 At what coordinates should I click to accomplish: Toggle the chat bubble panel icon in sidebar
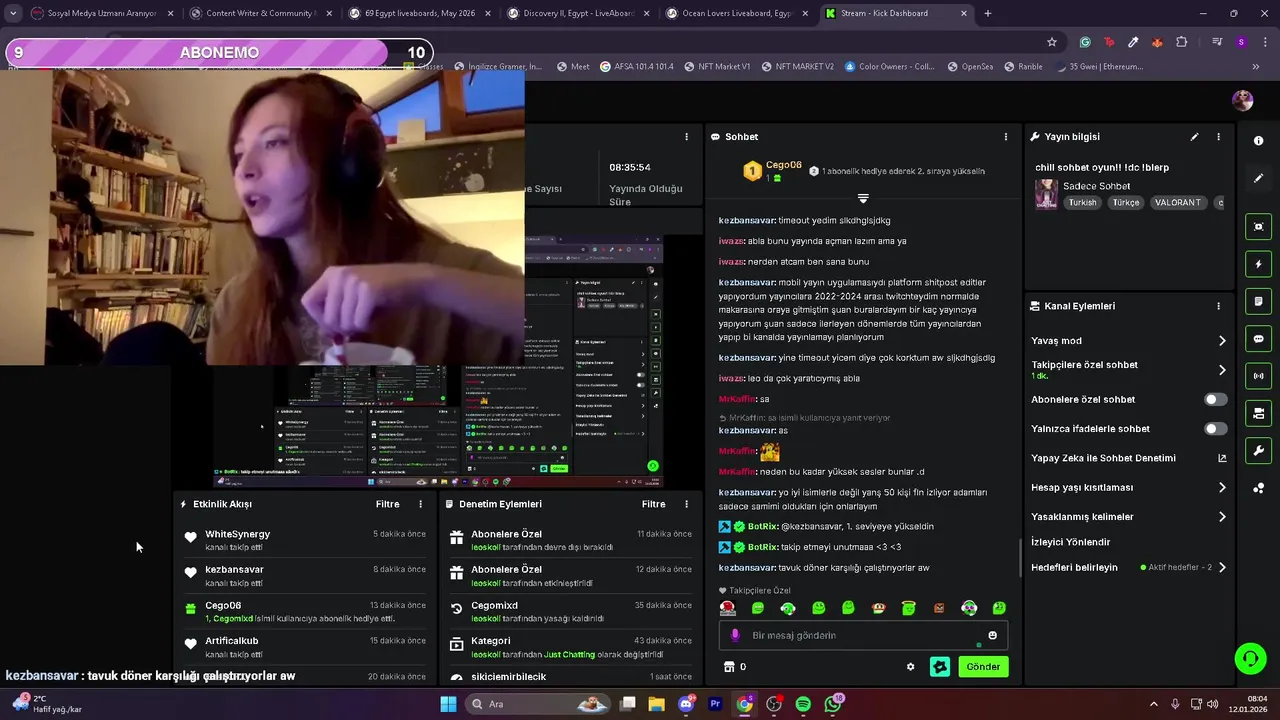(x=1258, y=339)
